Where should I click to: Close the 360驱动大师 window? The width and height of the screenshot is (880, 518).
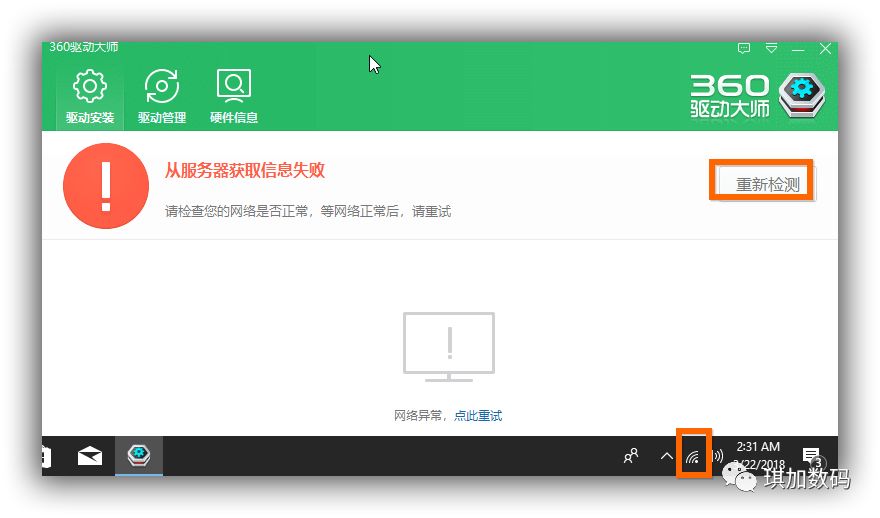tap(825, 49)
